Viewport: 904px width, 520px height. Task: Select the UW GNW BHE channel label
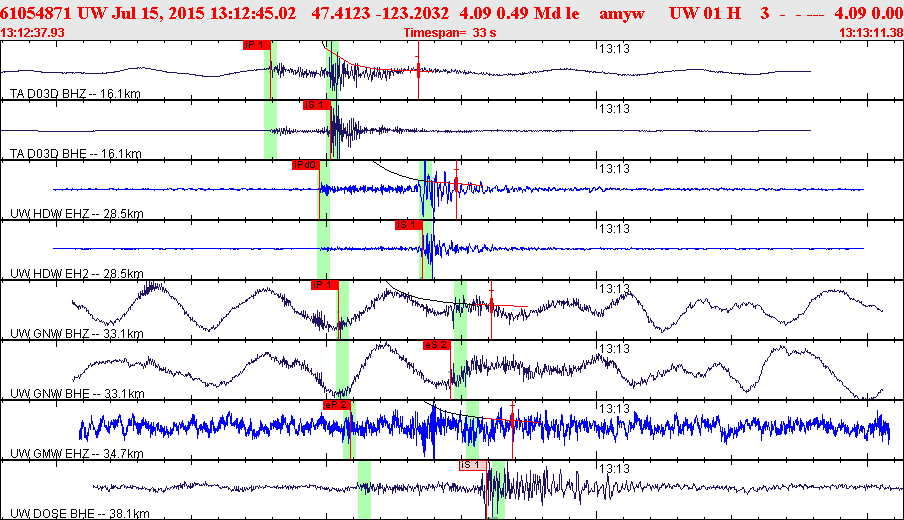[77, 393]
